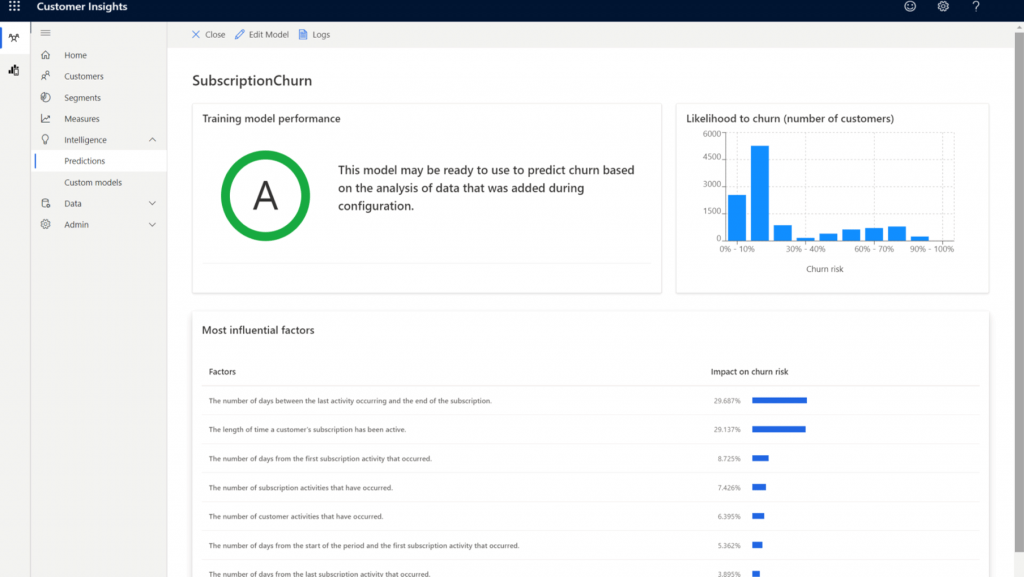Click the Intelligence lightbulb icon
The image size is (1024, 577).
coord(45,140)
